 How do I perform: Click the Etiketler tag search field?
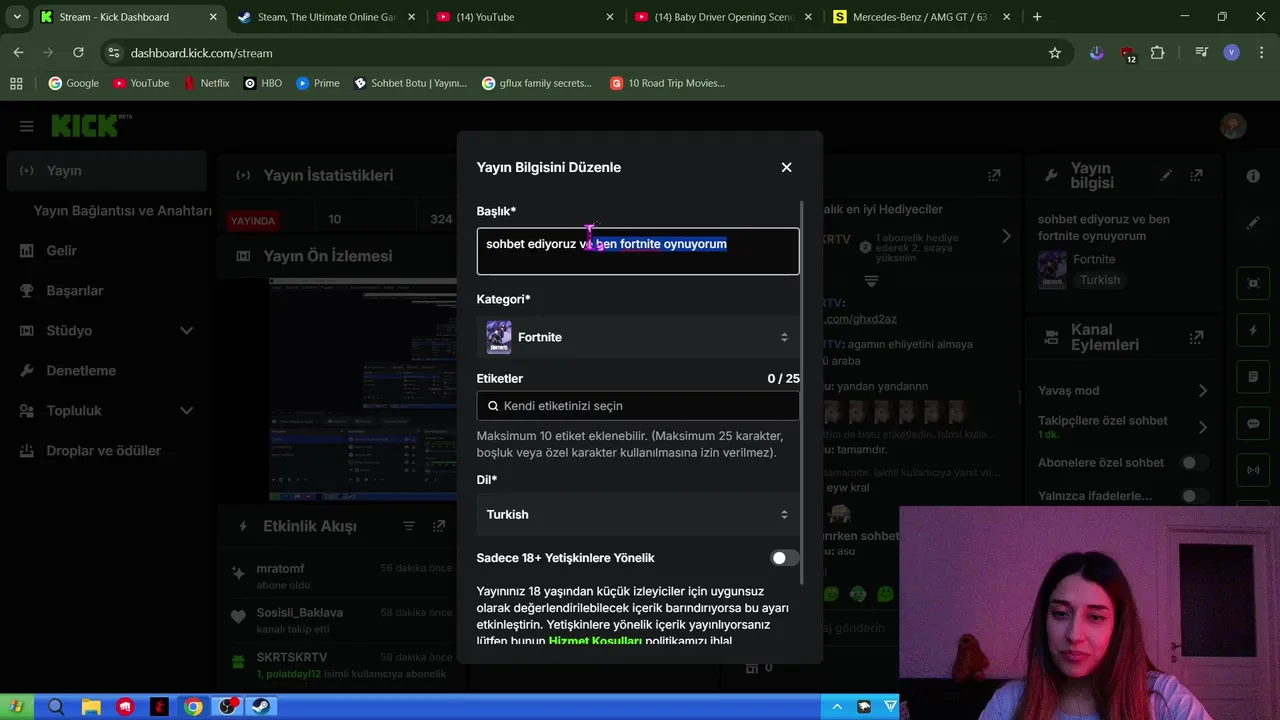tap(638, 406)
